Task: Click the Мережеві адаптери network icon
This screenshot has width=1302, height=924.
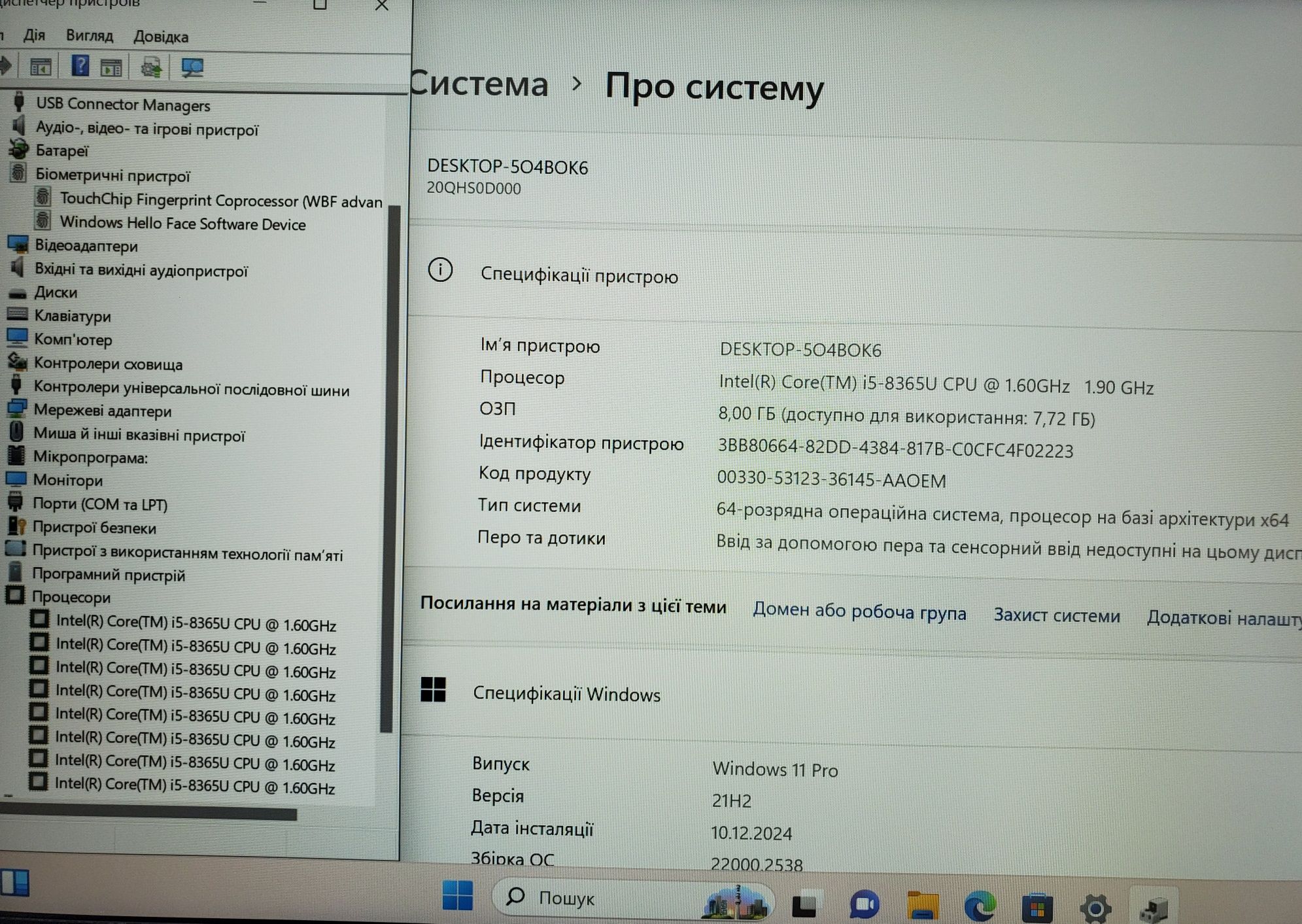Action: click(x=16, y=409)
